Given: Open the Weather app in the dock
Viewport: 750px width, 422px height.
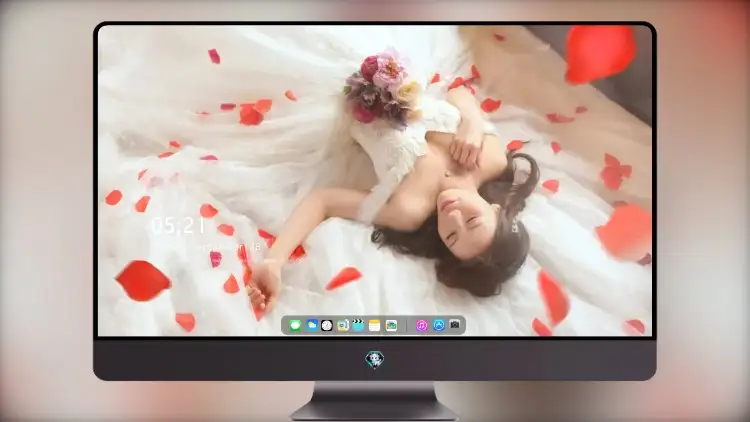Looking at the screenshot, I should (x=312, y=326).
